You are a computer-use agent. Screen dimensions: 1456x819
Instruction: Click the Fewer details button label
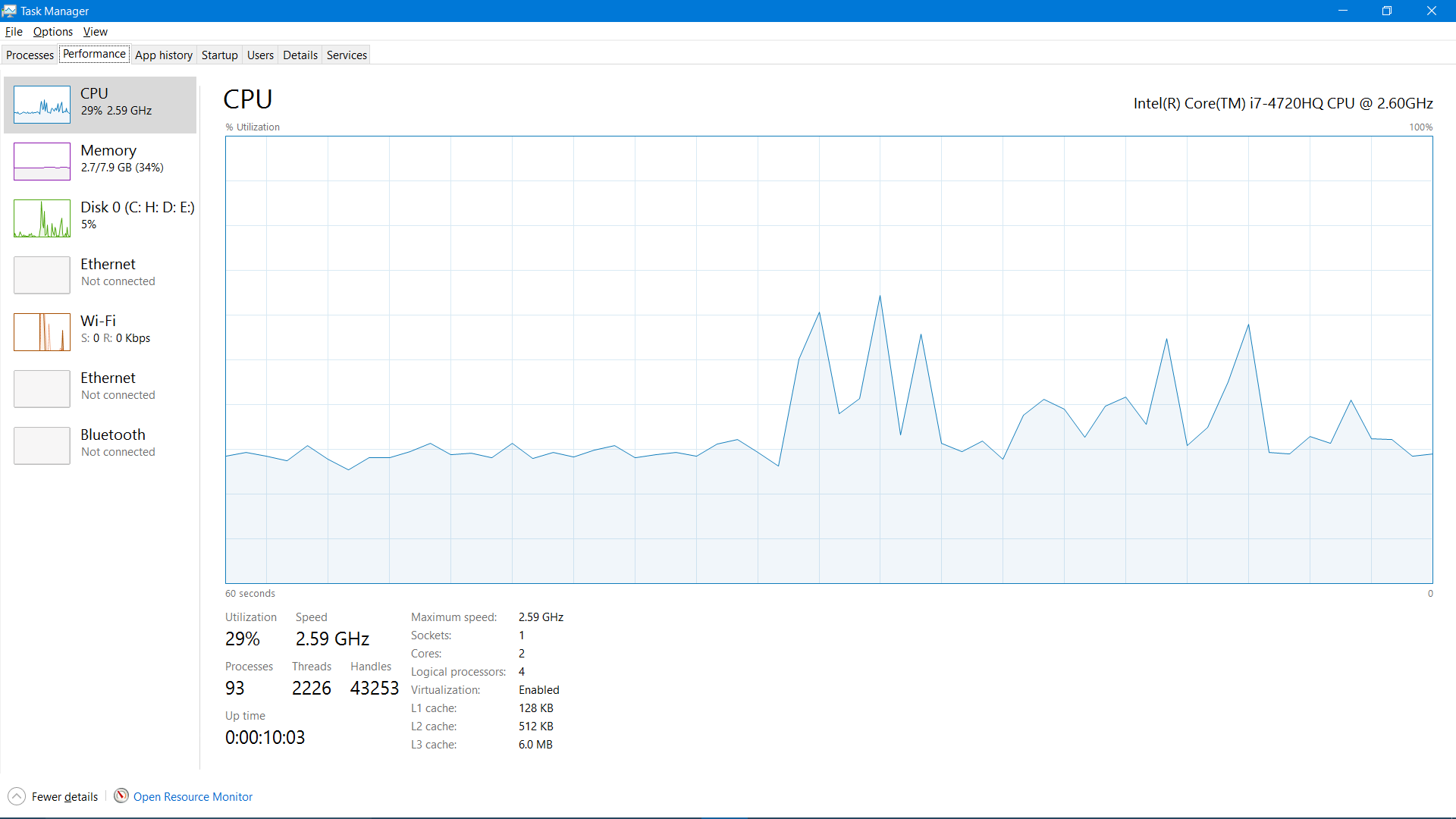(x=65, y=796)
